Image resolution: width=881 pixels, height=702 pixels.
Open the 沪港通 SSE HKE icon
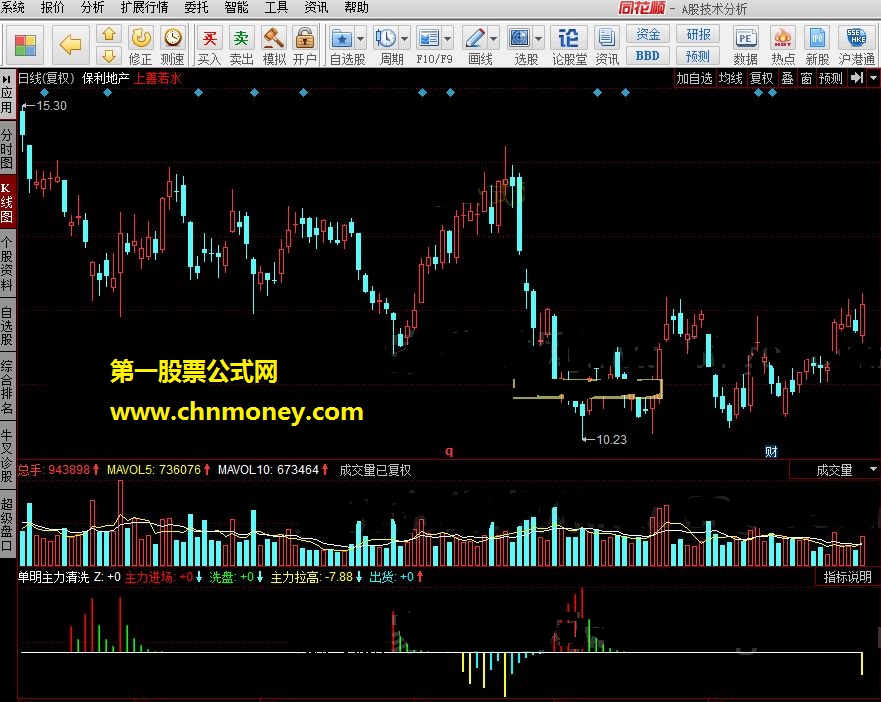click(x=856, y=46)
